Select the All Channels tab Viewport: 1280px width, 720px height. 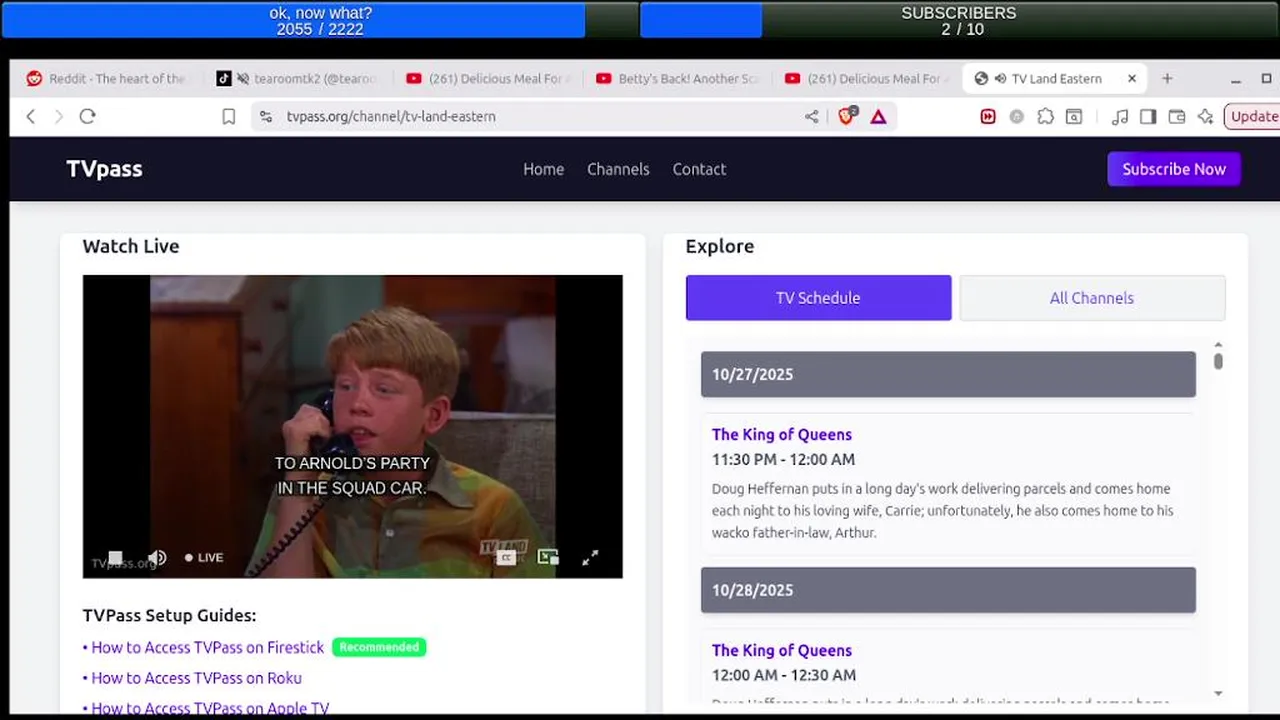click(1092, 298)
